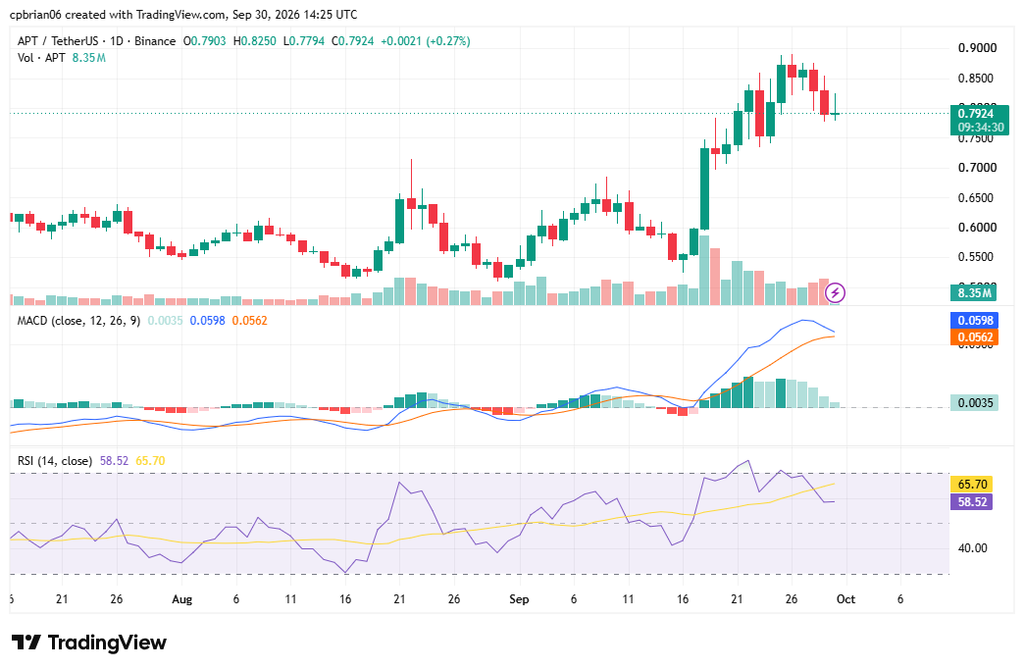Click the +0.0021 (+0.27%) change text

425,41
